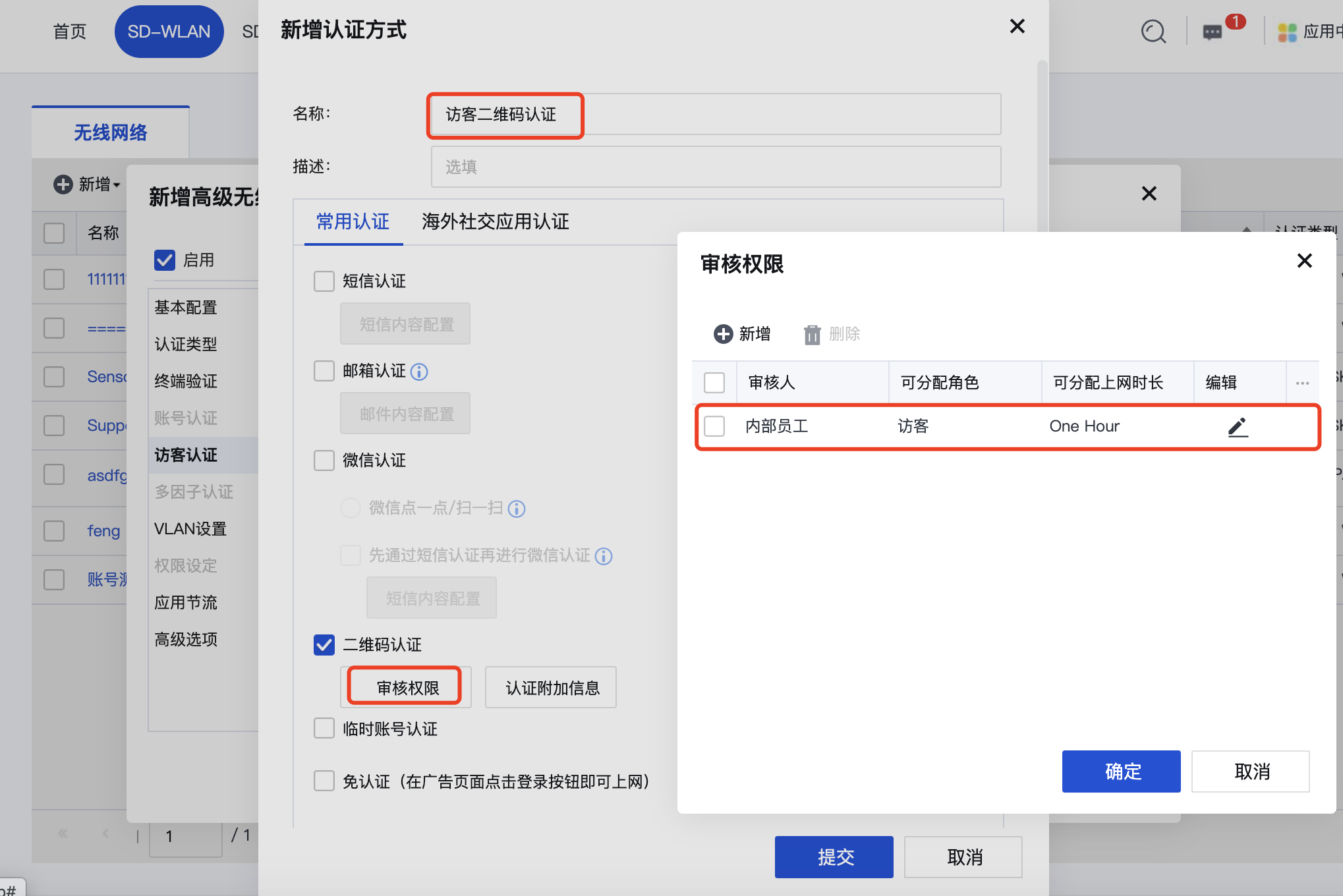The image size is (1343, 896).
Task: Click 确定 in 审核权限 dialog
Action: point(1122,771)
